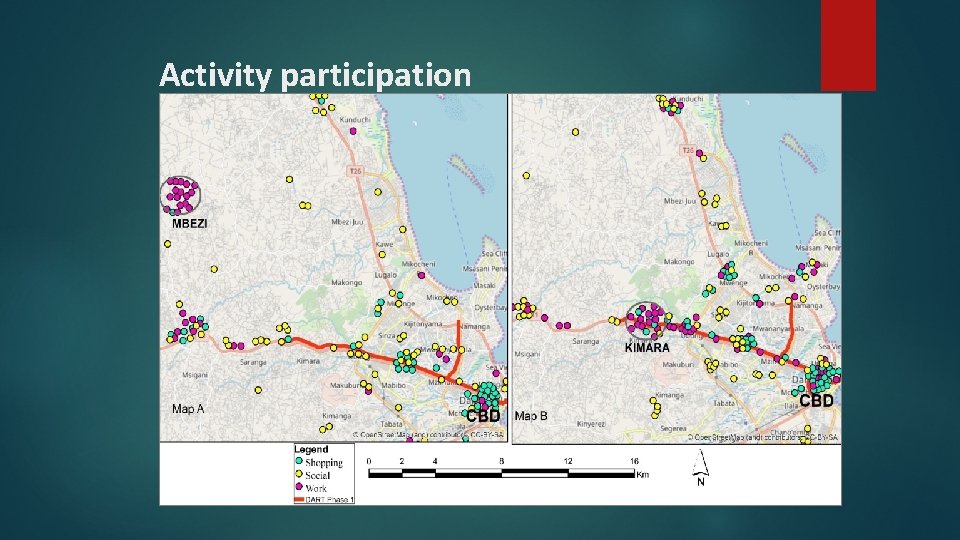Viewport: 960px width, 540px height.
Task: Click the CBD label on Map B
Action: [x=817, y=401]
